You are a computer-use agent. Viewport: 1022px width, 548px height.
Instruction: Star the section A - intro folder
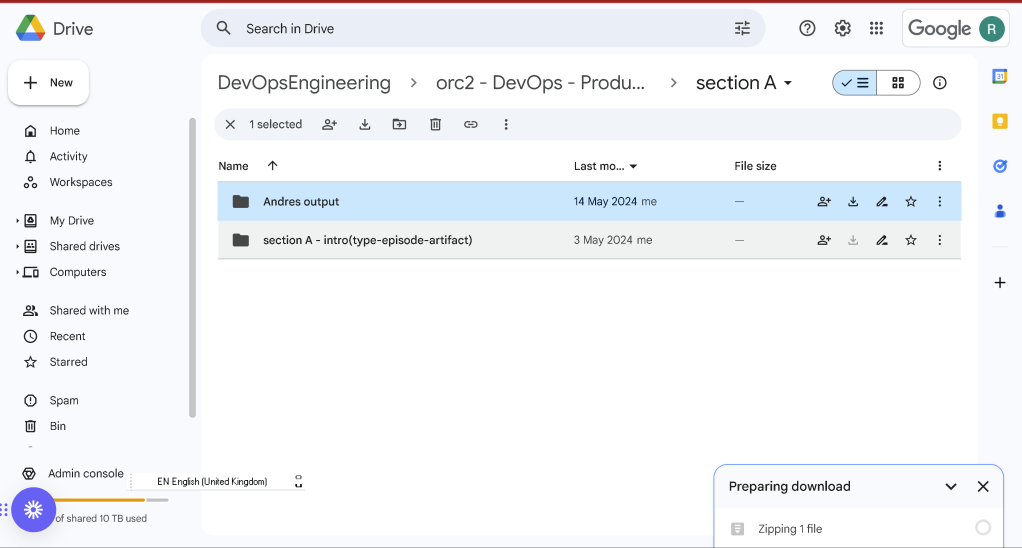click(x=911, y=240)
